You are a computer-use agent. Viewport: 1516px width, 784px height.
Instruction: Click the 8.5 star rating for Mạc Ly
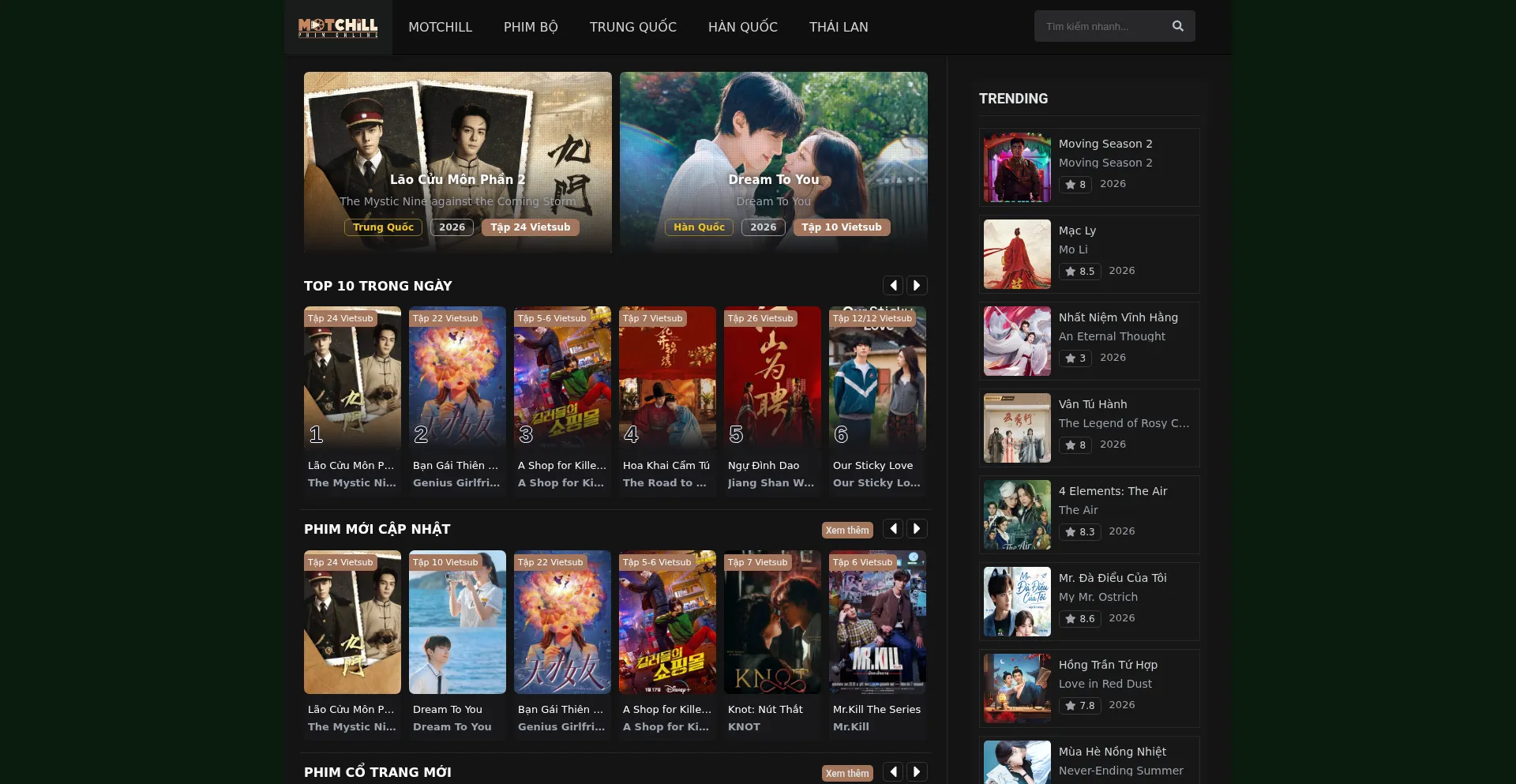click(x=1079, y=272)
